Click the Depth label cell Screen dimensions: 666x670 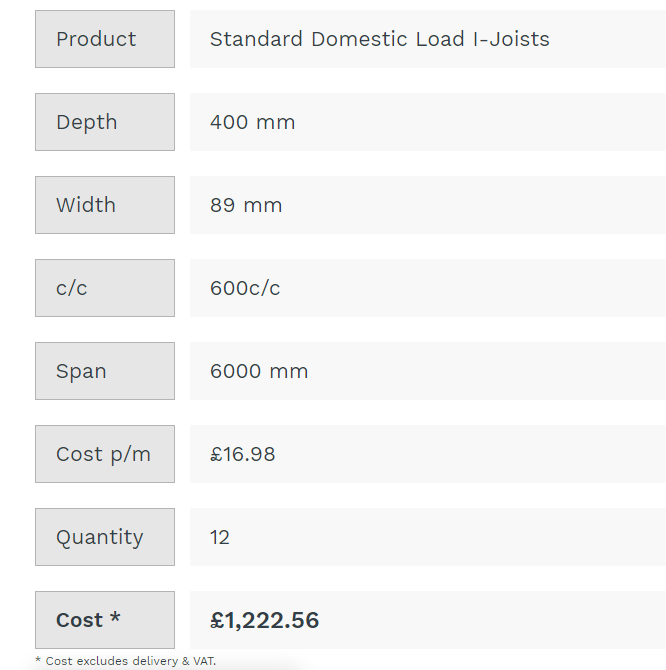click(104, 122)
